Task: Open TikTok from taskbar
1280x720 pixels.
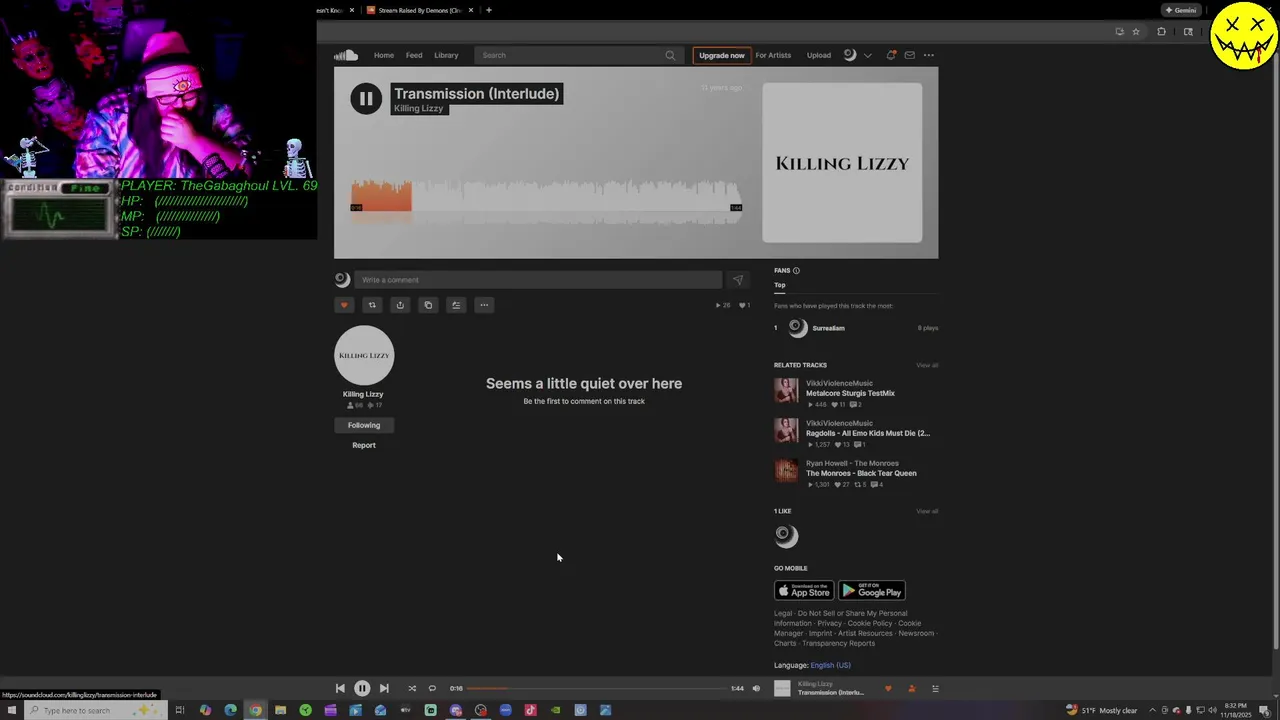Action: coord(530,710)
